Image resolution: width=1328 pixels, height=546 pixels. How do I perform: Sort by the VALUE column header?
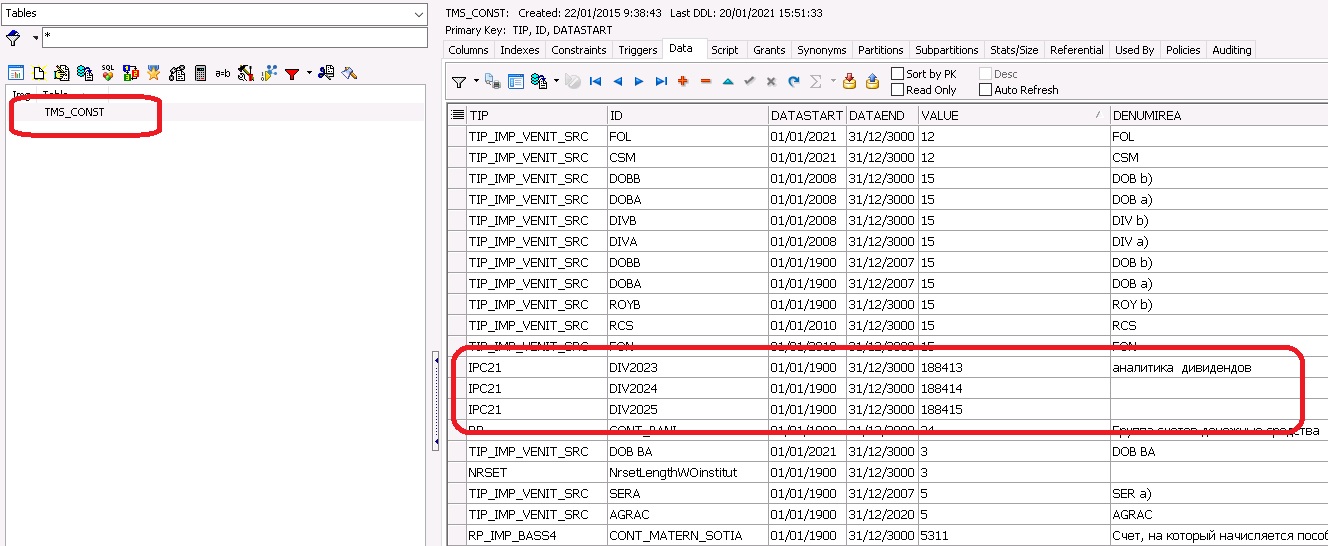pos(1013,115)
